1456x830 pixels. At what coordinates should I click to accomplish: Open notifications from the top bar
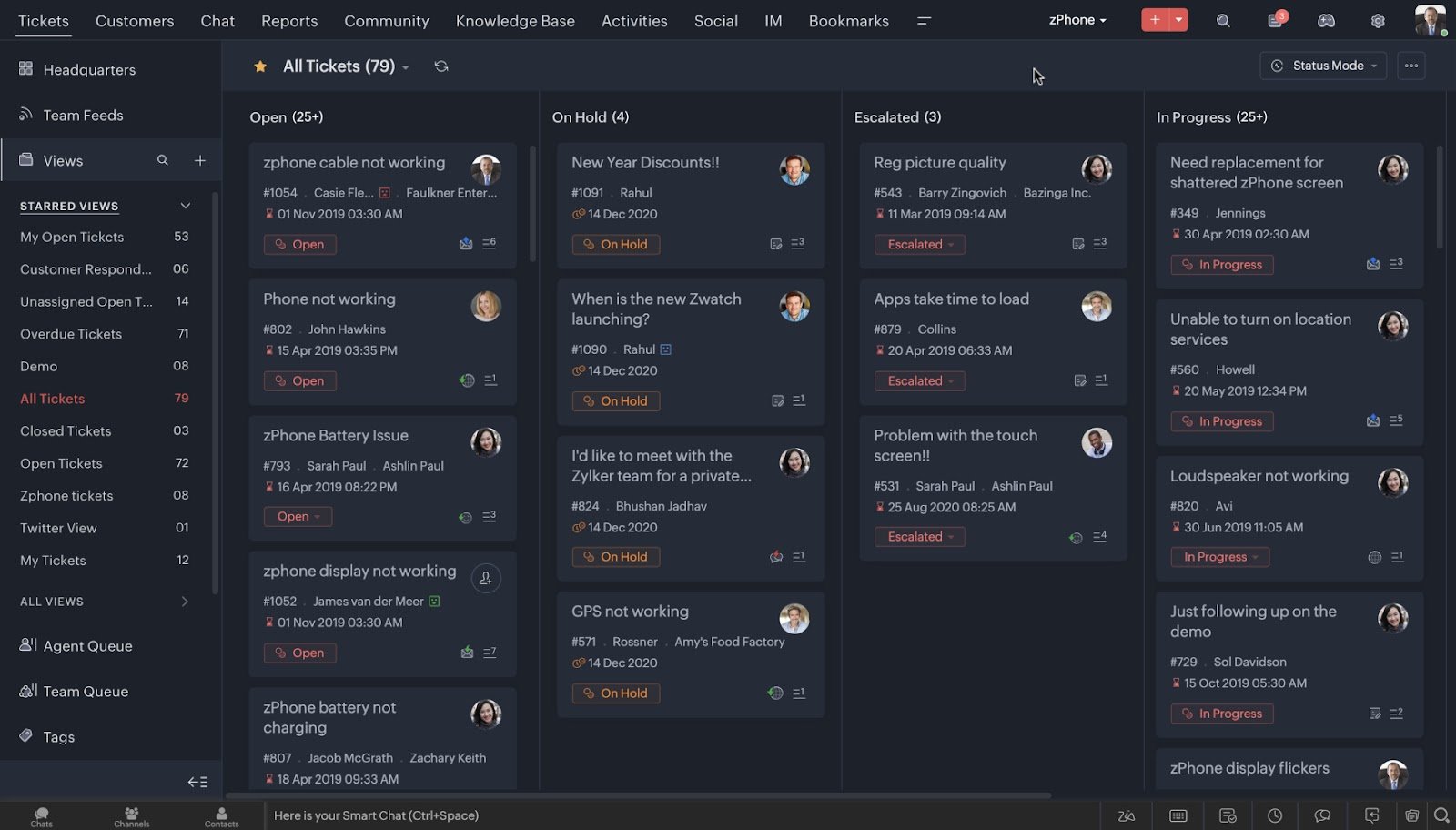coord(1276,19)
